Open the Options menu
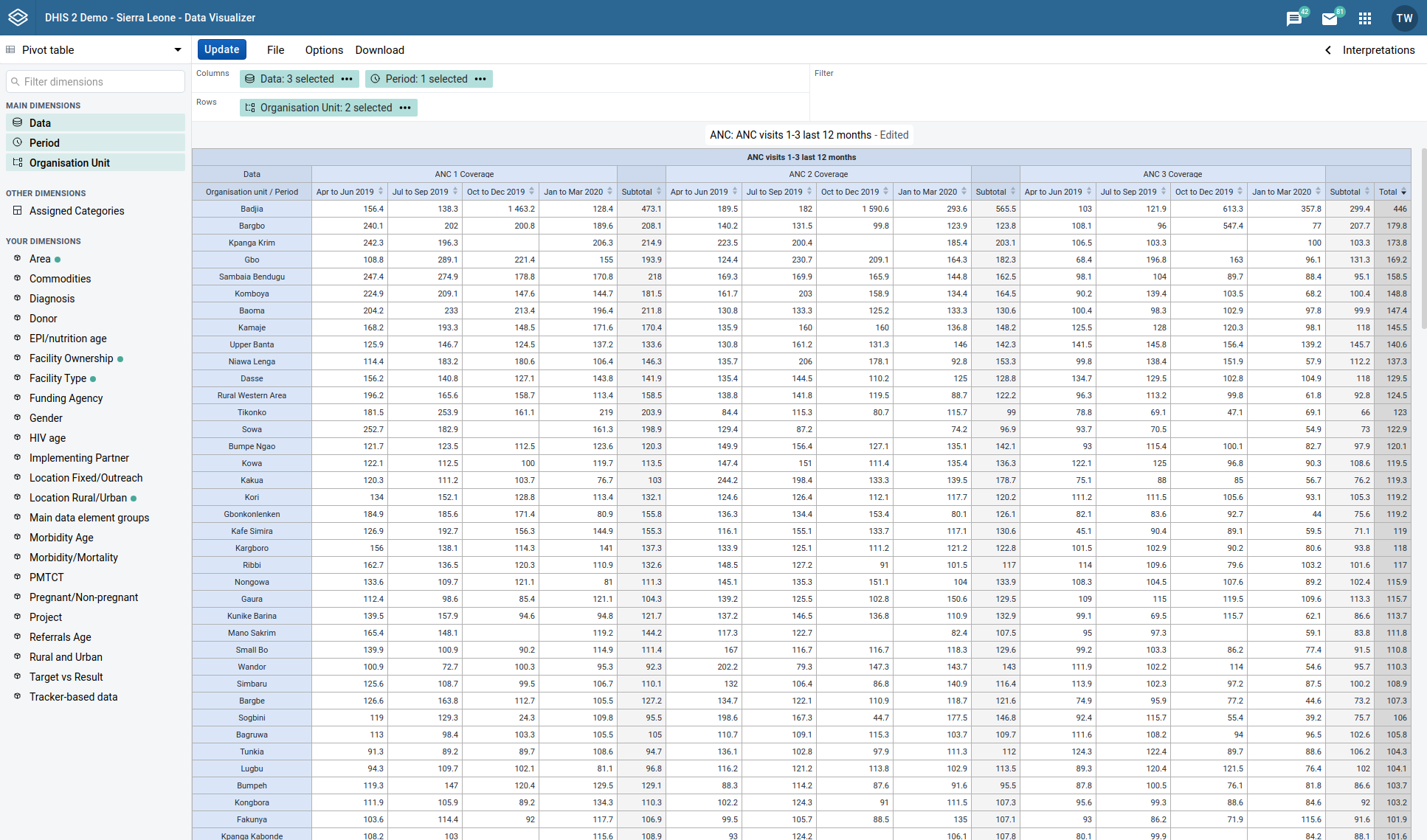Screen dimensions: 1427x840 [x=324, y=50]
